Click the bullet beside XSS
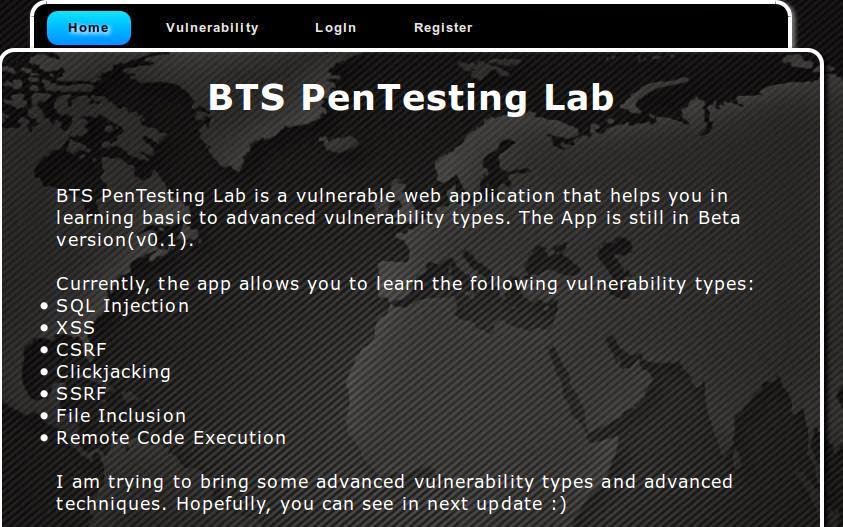This screenshot has width=843, height=527. [45, 329]
